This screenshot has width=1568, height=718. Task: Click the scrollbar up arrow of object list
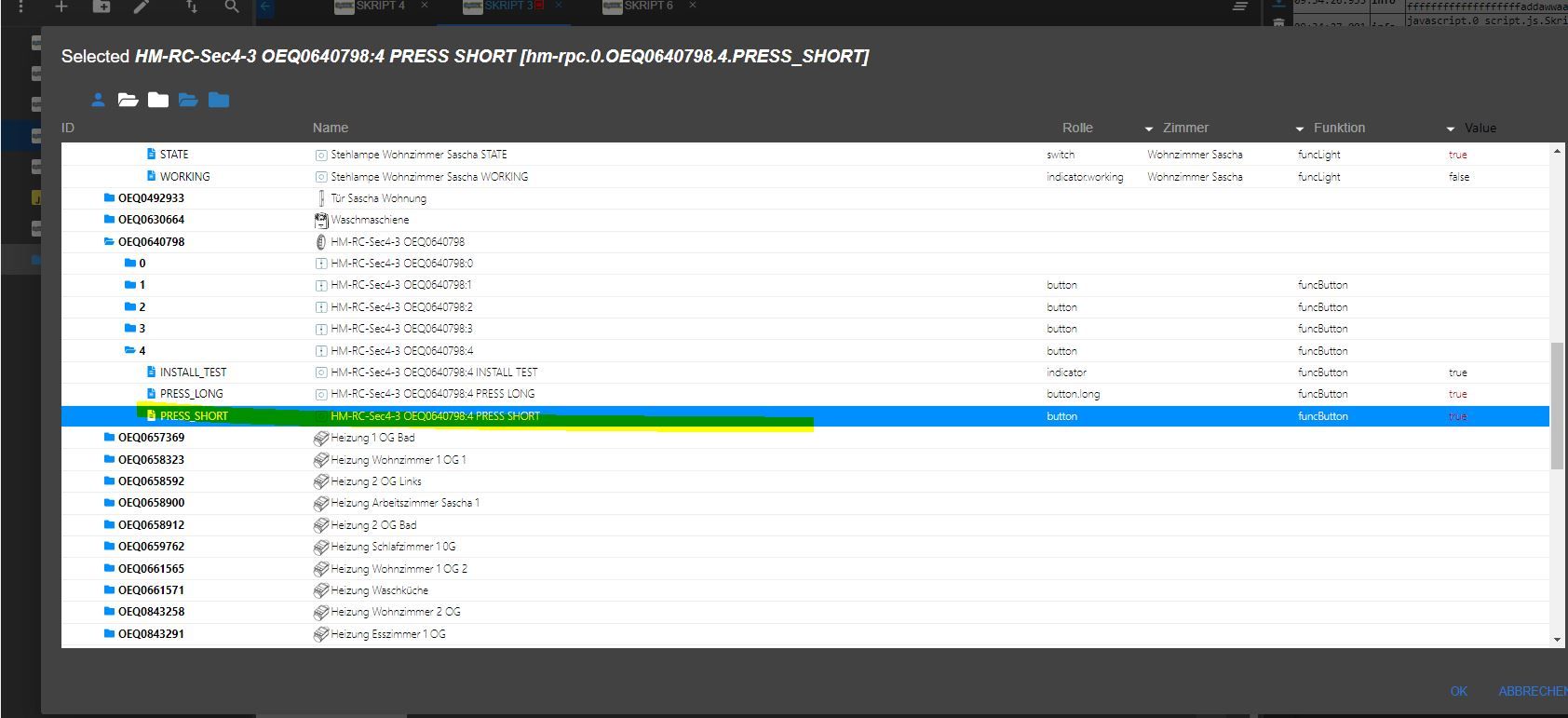pos(1557,151)
